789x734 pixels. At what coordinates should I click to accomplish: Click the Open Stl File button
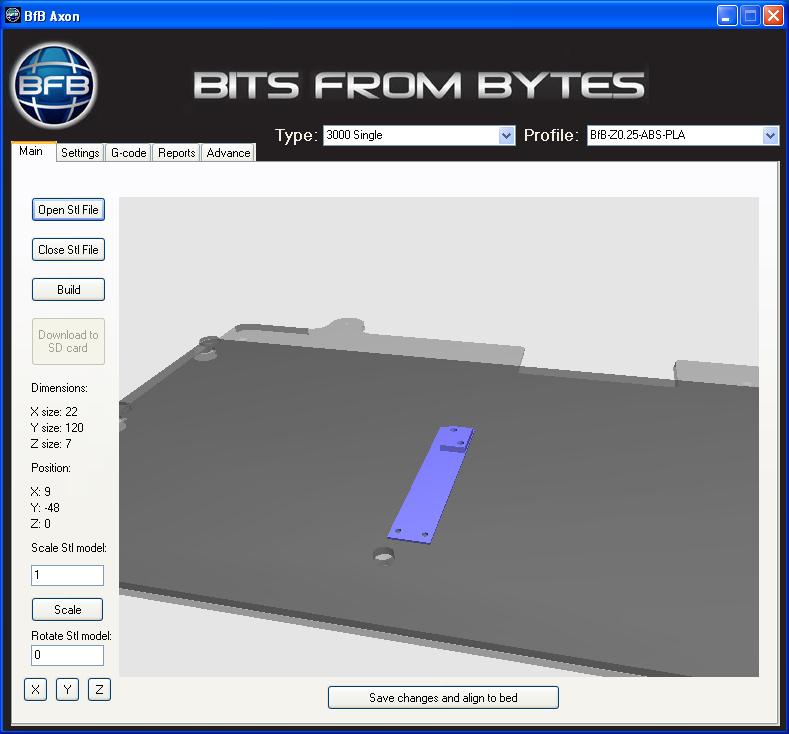[68, 210]
